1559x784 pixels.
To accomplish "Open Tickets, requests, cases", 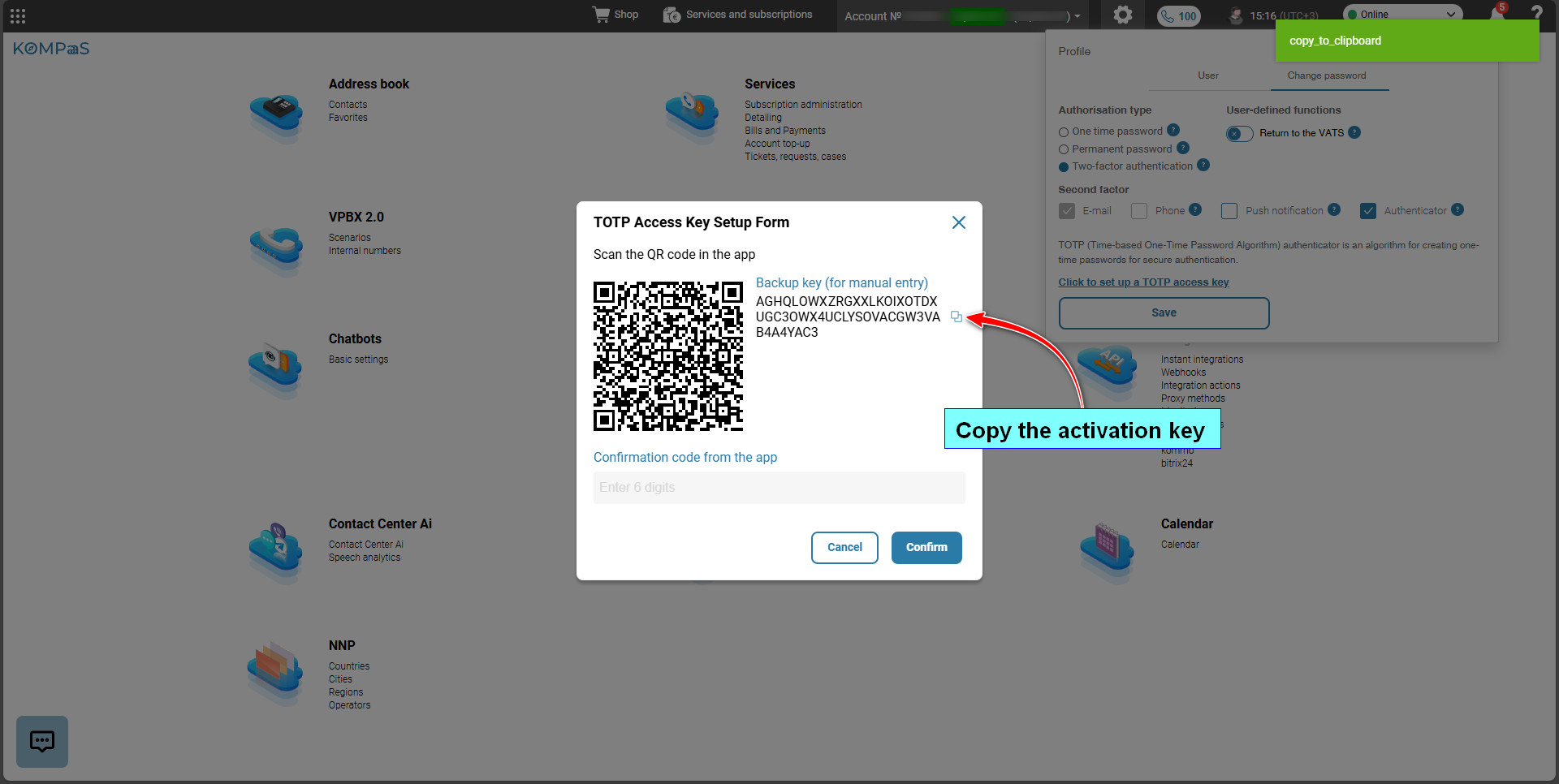I will click(795, 157).
